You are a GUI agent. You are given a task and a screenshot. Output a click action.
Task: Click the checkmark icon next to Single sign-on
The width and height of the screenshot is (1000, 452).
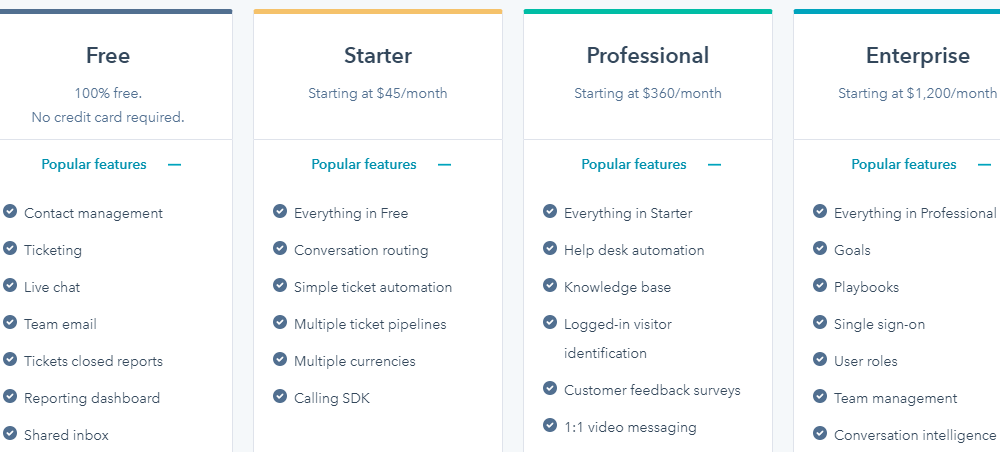pos(820,323)
